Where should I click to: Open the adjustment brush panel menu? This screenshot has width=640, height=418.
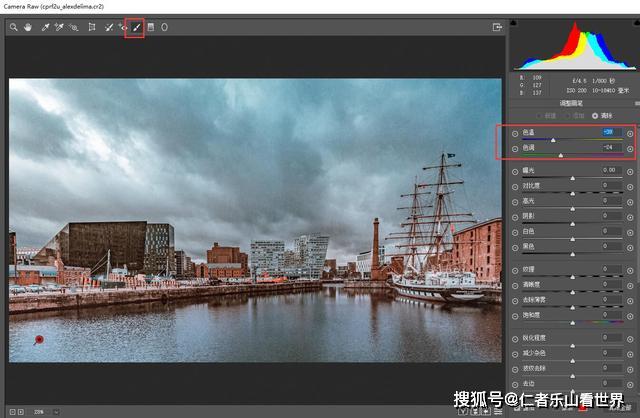coord(637,103)
